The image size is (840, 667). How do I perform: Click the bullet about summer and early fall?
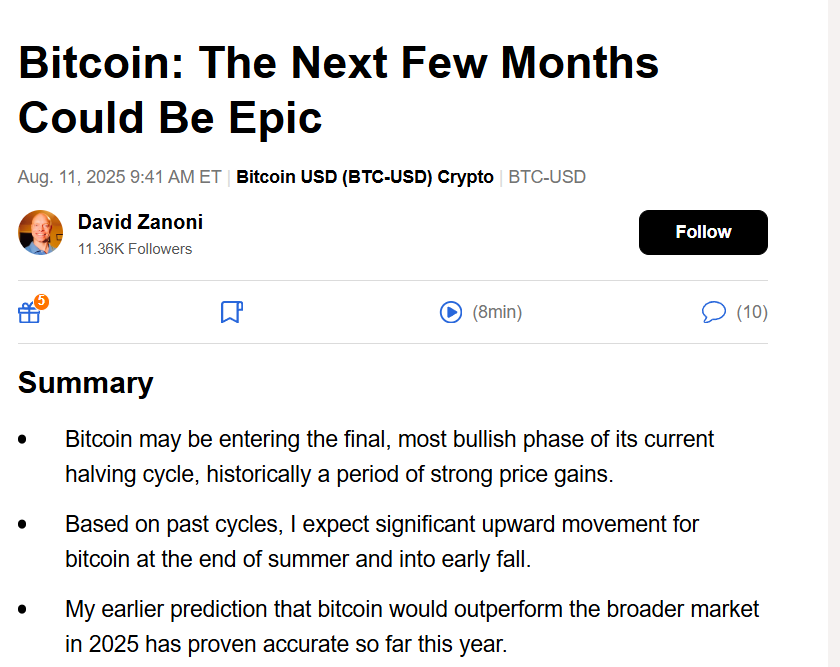382,542
